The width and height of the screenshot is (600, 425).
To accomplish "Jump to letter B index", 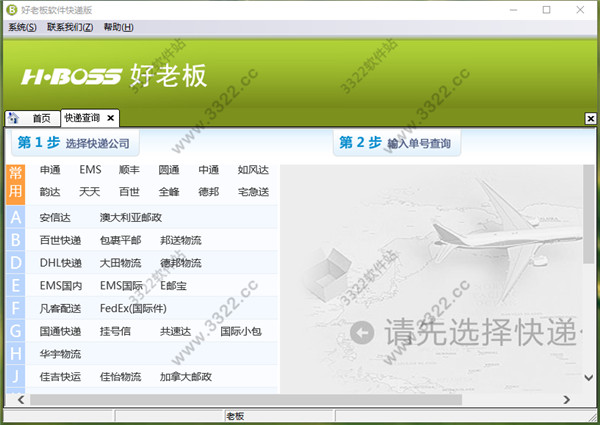I will pos(15,240).
